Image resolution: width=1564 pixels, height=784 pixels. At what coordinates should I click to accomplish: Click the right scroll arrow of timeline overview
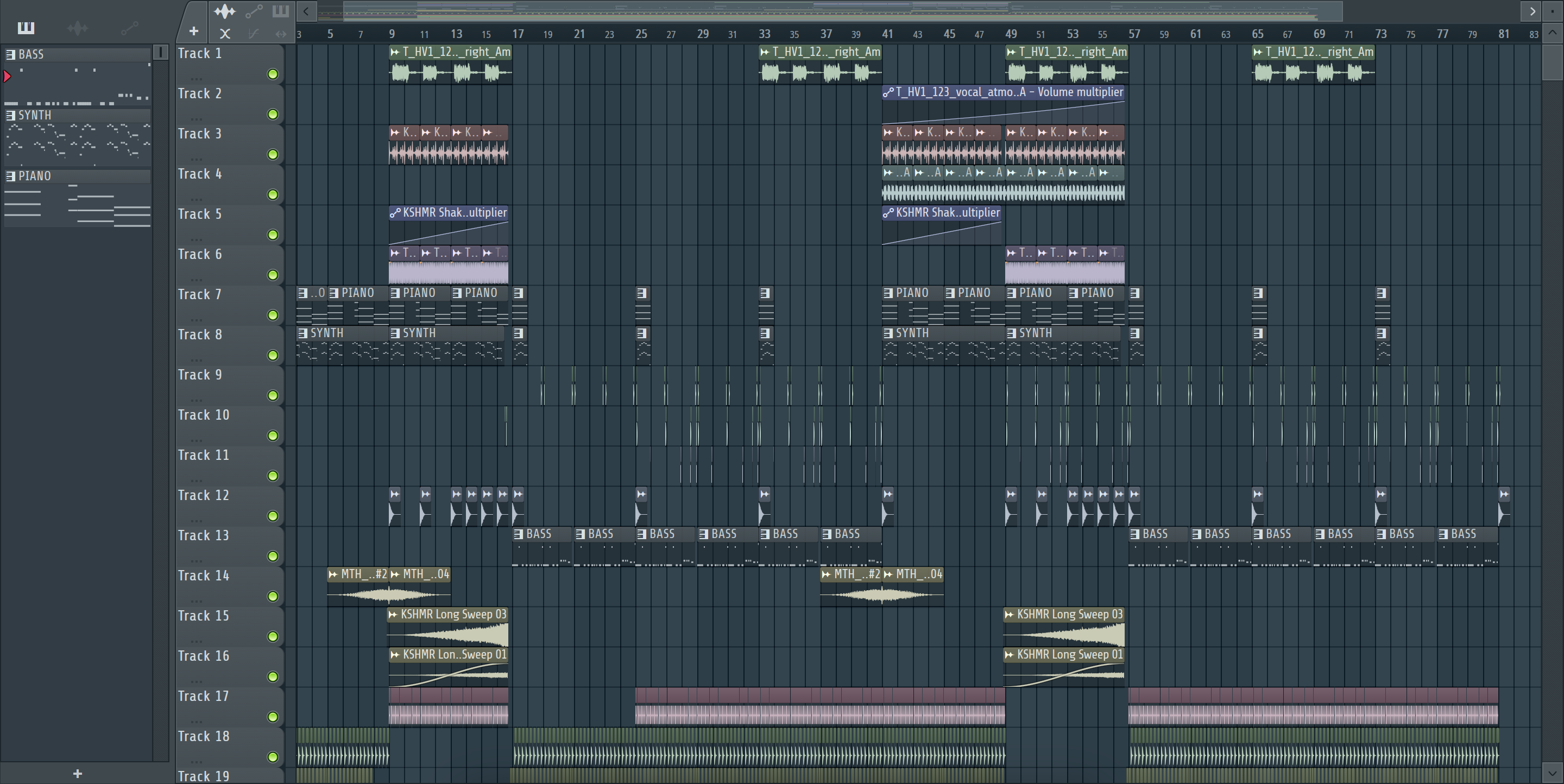1532,11
